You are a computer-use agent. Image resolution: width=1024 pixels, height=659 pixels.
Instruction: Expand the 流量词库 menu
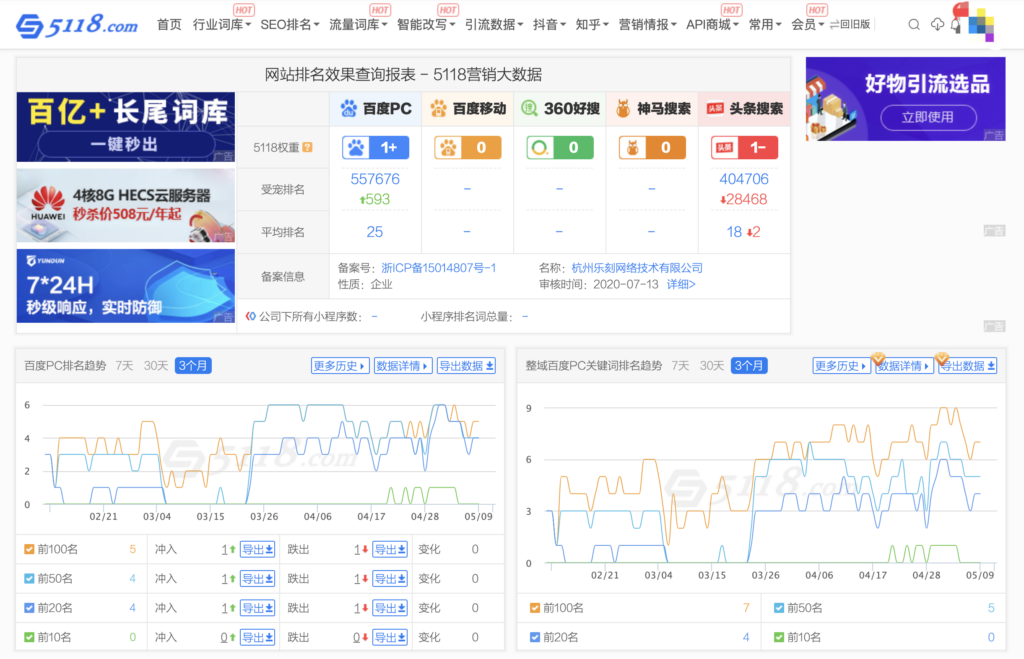[x=358, y=25]
